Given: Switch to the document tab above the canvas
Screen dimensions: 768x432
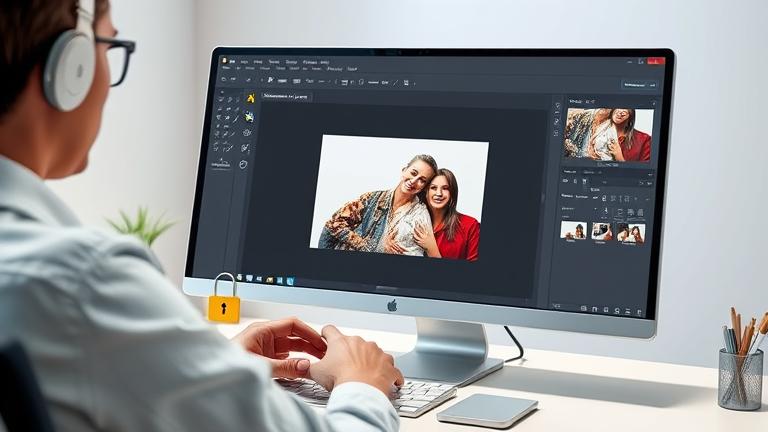Looking at the screenshot, I should 286,96.
